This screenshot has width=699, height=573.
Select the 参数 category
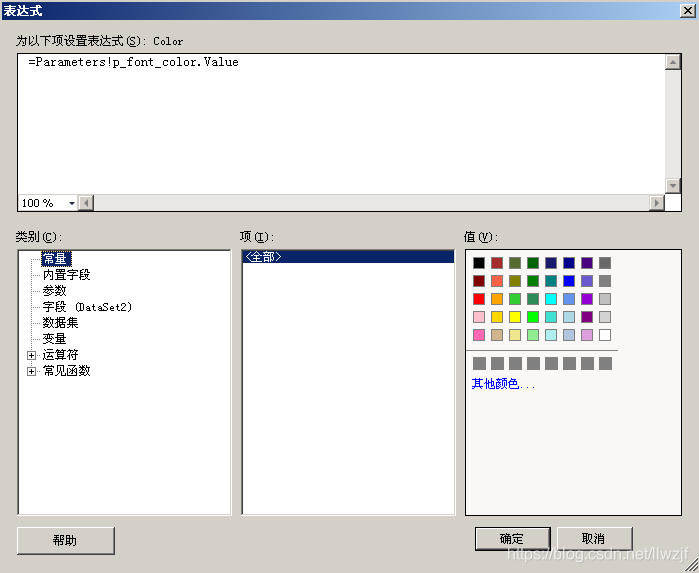click(x=54, y=291)
